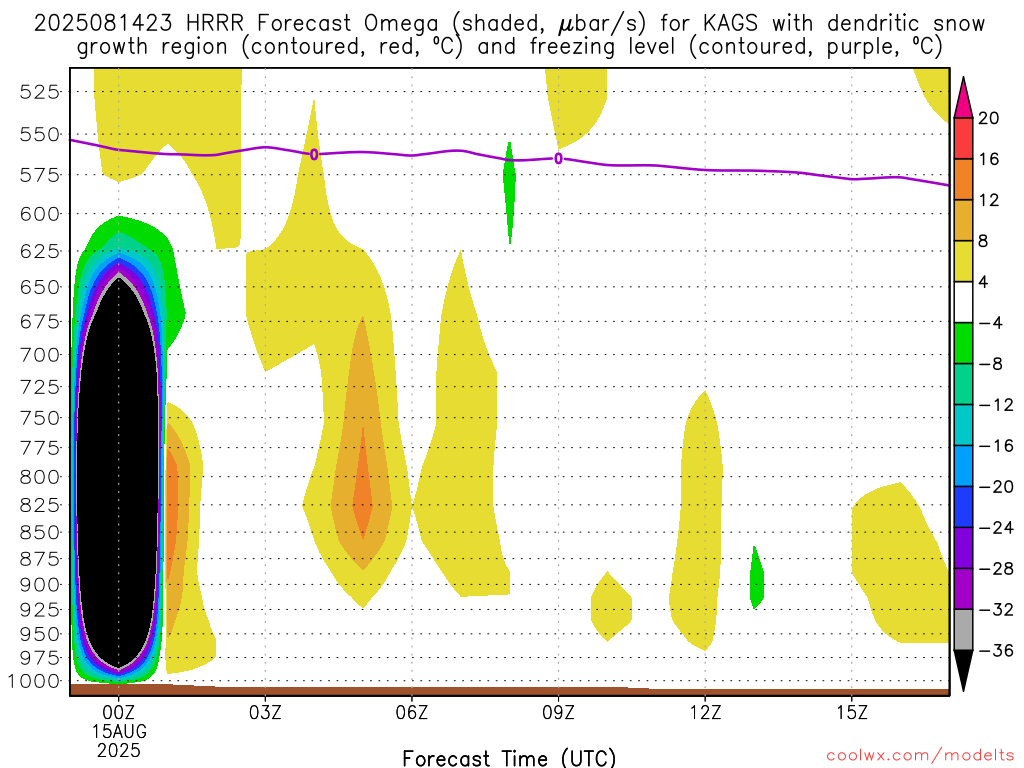The width and height of the screenshot is (1024, 768).
Task: Click the 875 pressure level label
Action: [40, 559]
